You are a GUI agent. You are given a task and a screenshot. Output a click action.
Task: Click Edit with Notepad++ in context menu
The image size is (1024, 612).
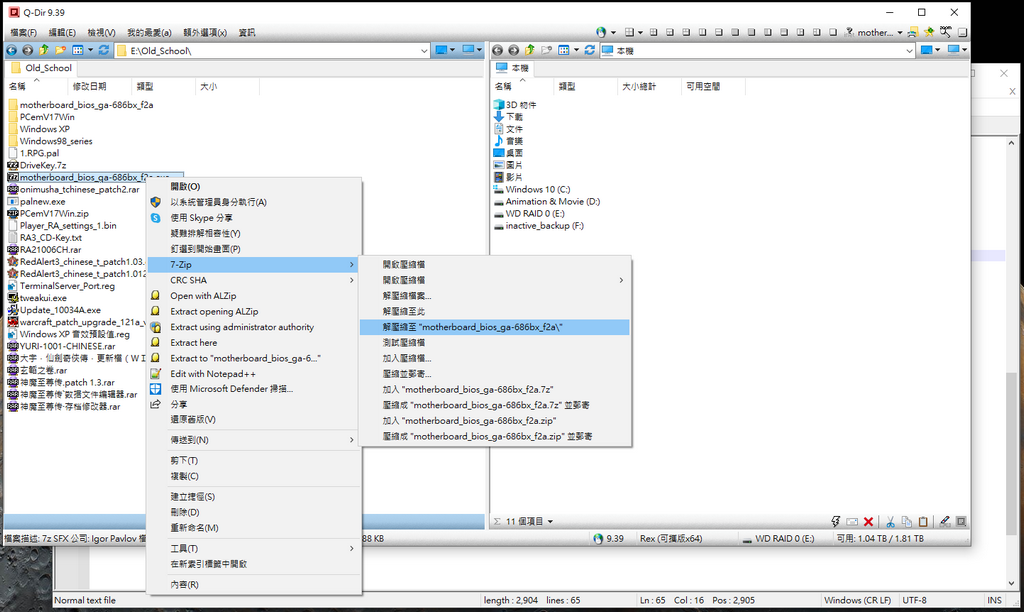(x=255, y=374)
